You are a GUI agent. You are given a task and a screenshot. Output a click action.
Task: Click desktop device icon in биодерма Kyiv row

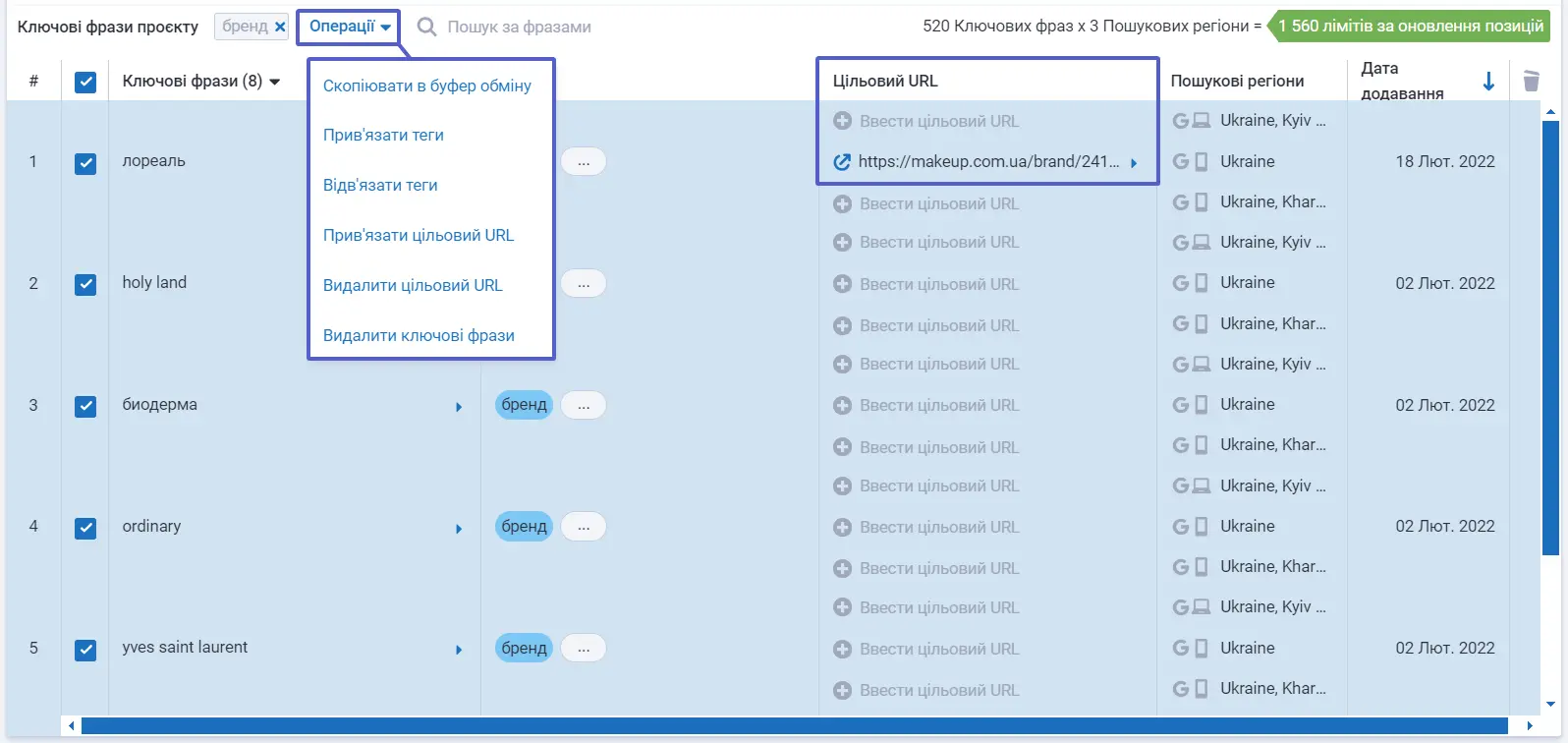pyautogui.click(x=1202, y=364)
